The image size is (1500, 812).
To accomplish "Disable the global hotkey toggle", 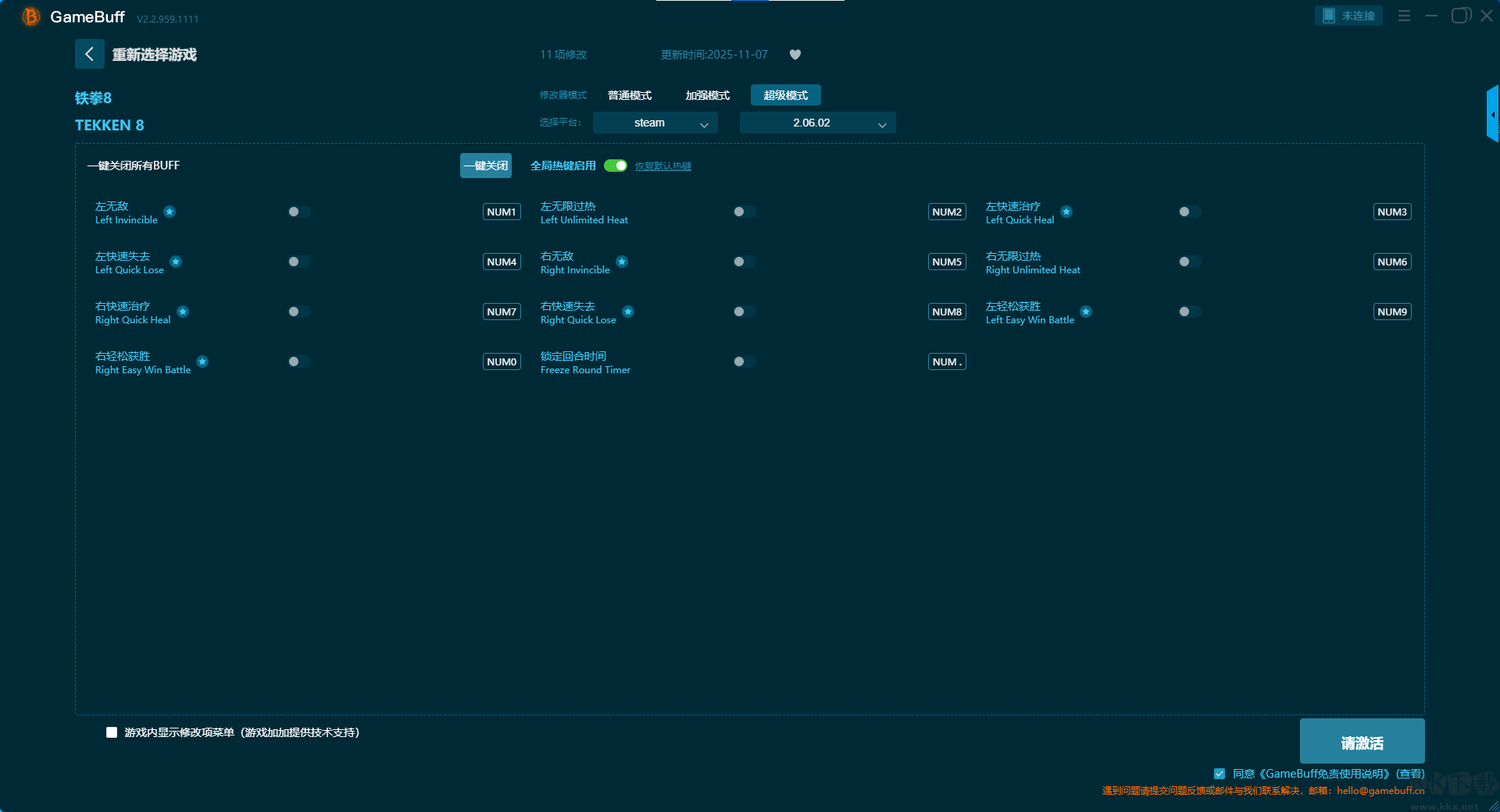I will pyautogui.click(x=616, y=166).
